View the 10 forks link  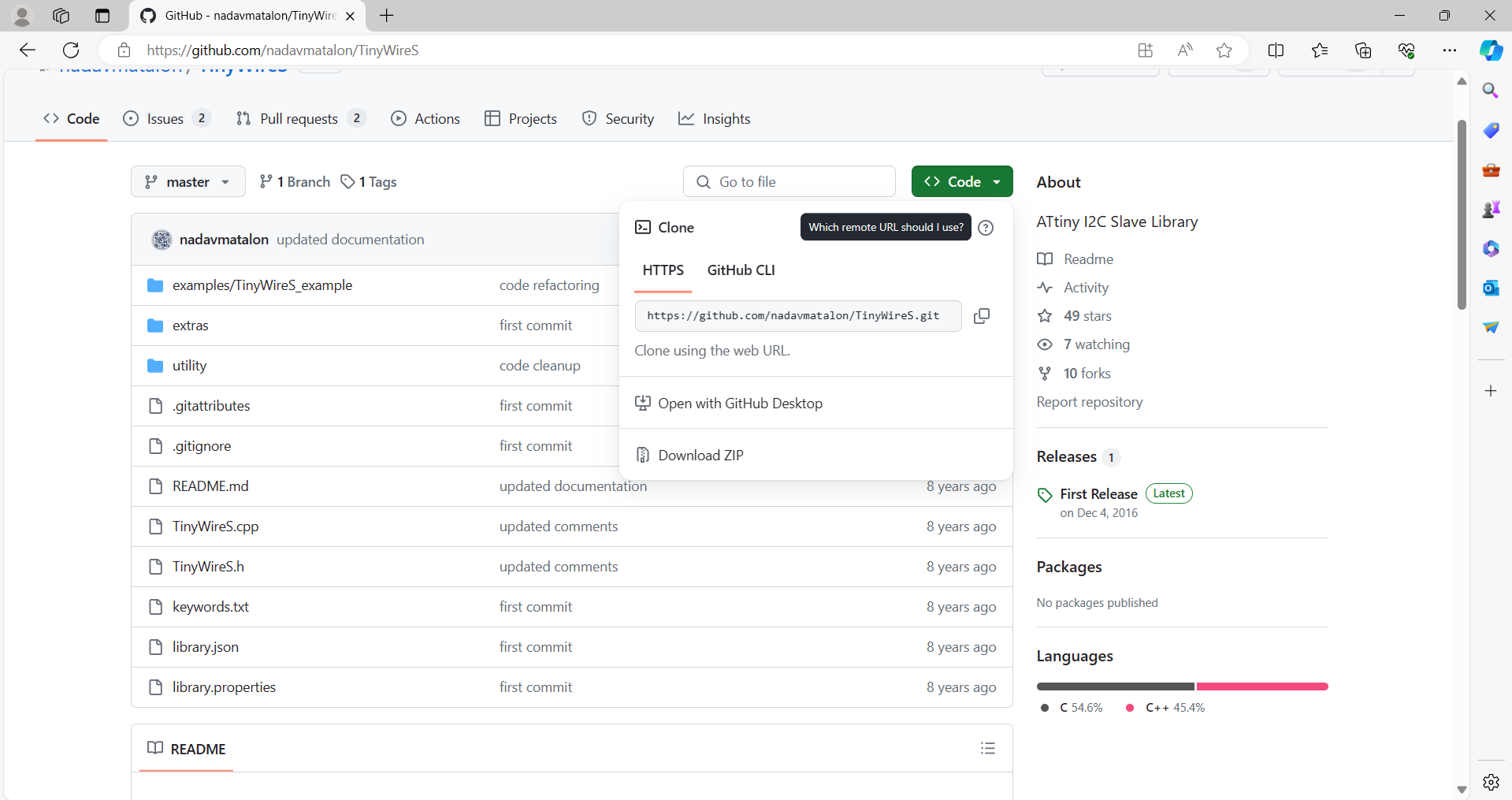1074,374
